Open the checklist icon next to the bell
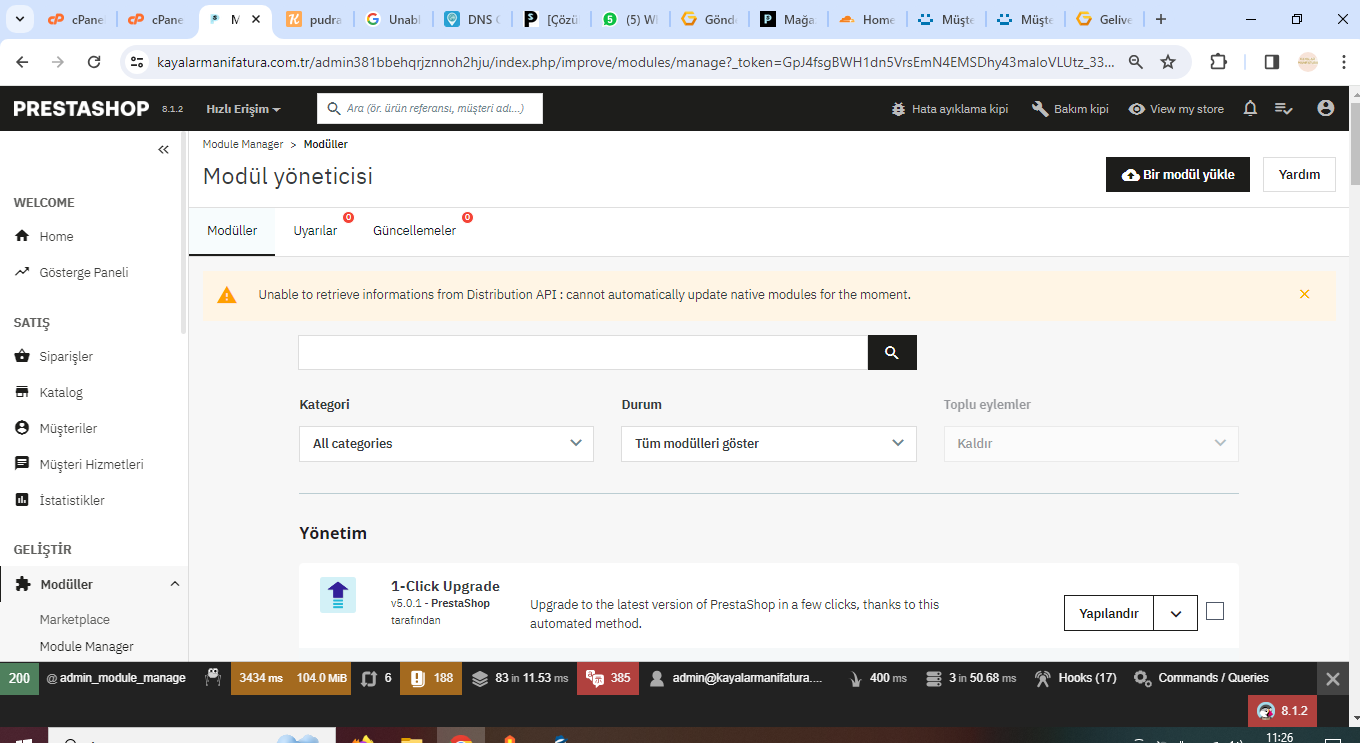The image size is (1360, 743). click(x=1284, y=109)
